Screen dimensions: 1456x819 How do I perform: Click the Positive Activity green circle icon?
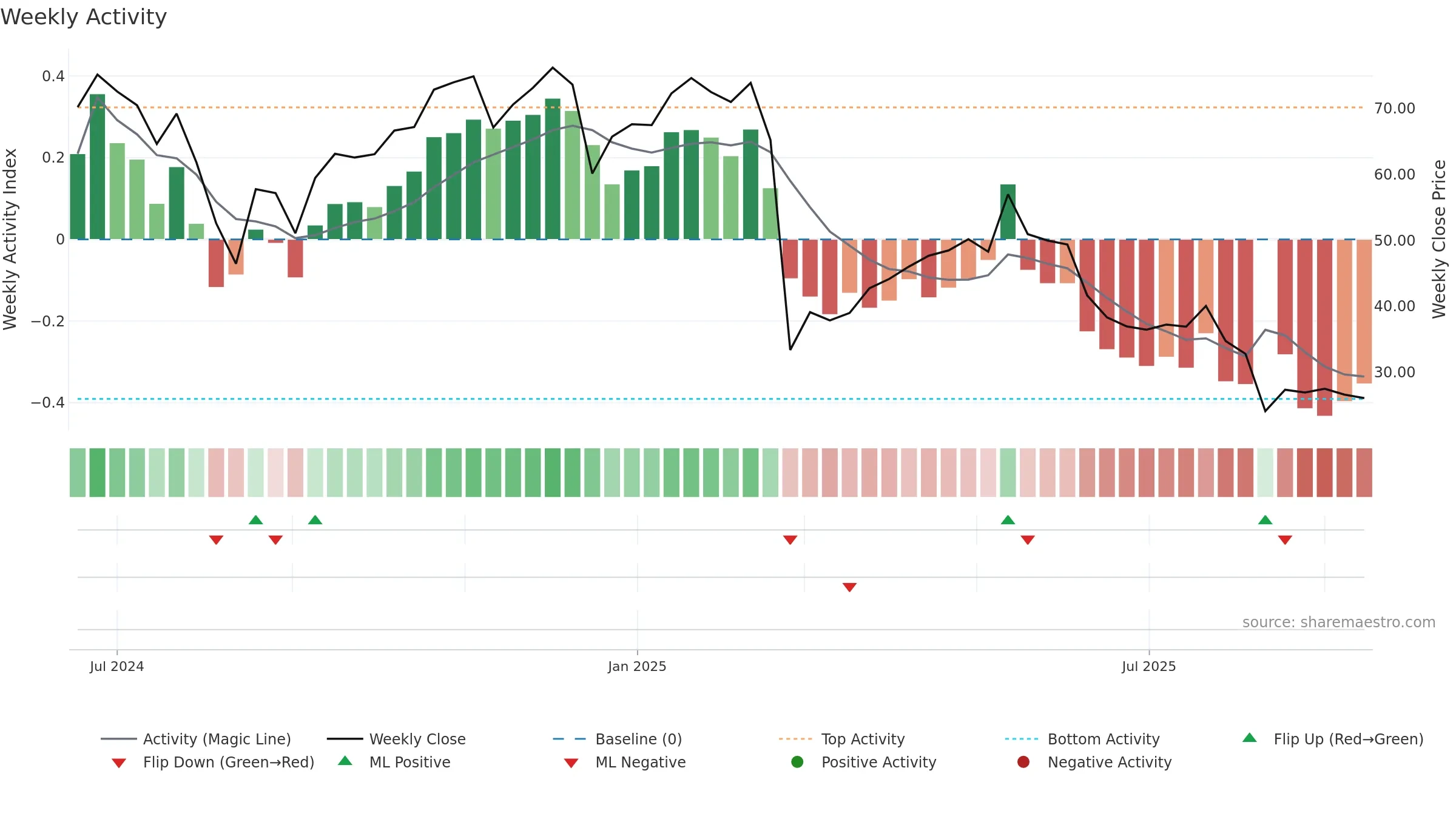[x=797, y=762]
